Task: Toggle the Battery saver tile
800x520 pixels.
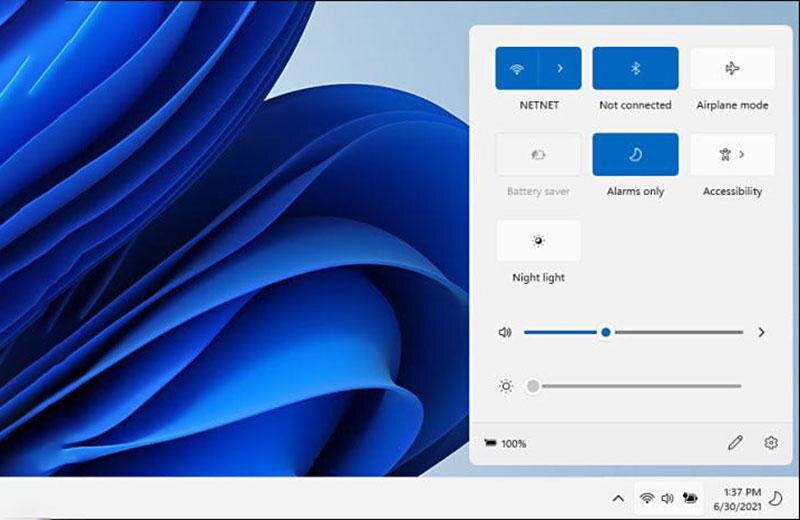Action: [x=538, y=154]
